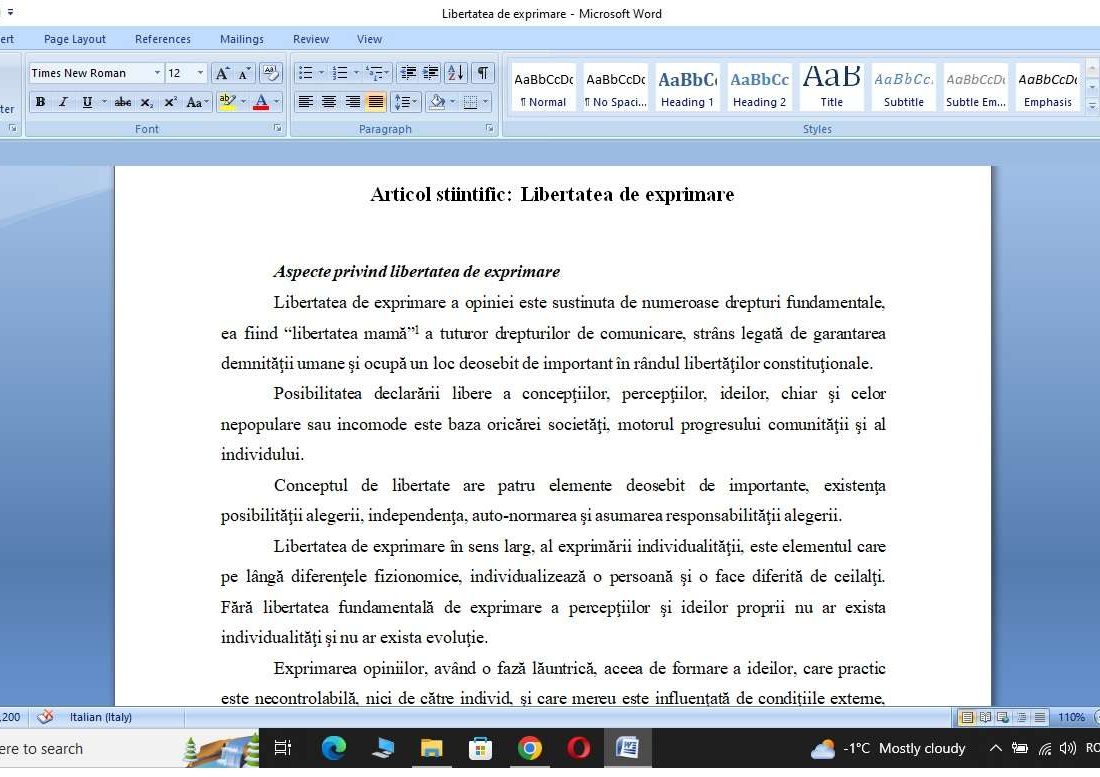Select the Sort icon in Paragraph group

[456, 72]
